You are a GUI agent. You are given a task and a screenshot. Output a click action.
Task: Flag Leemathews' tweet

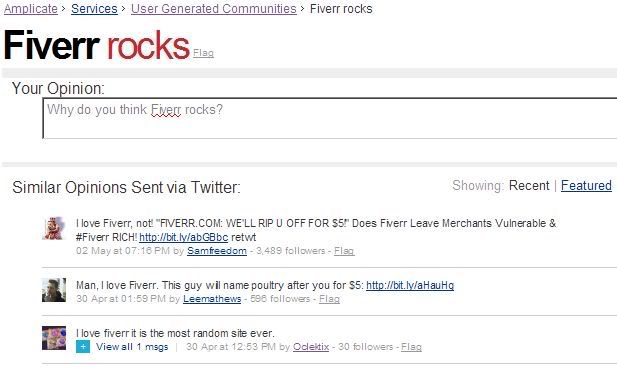[329, 299]
